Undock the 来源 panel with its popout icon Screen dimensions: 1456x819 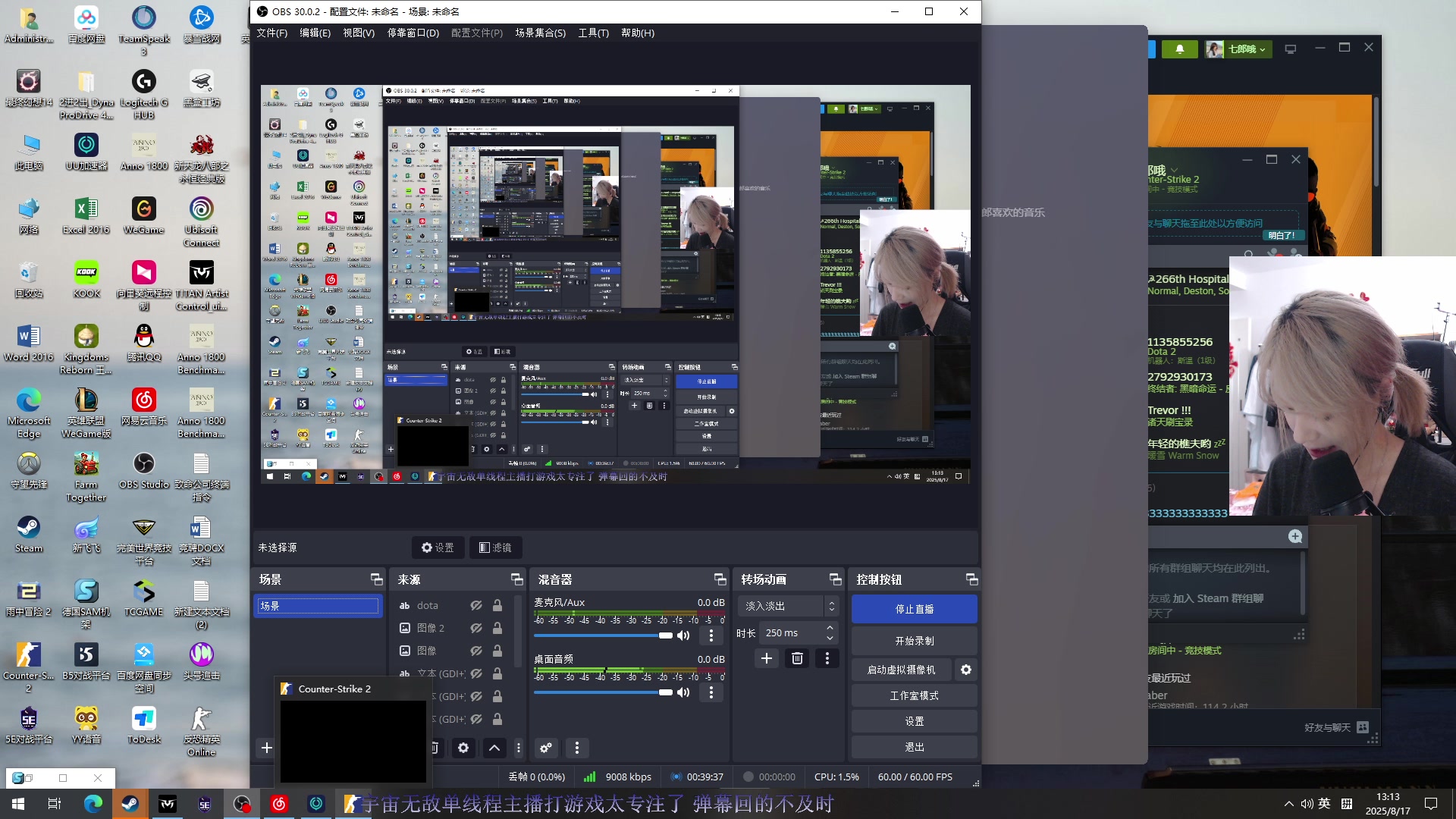[x=517, y=579]
